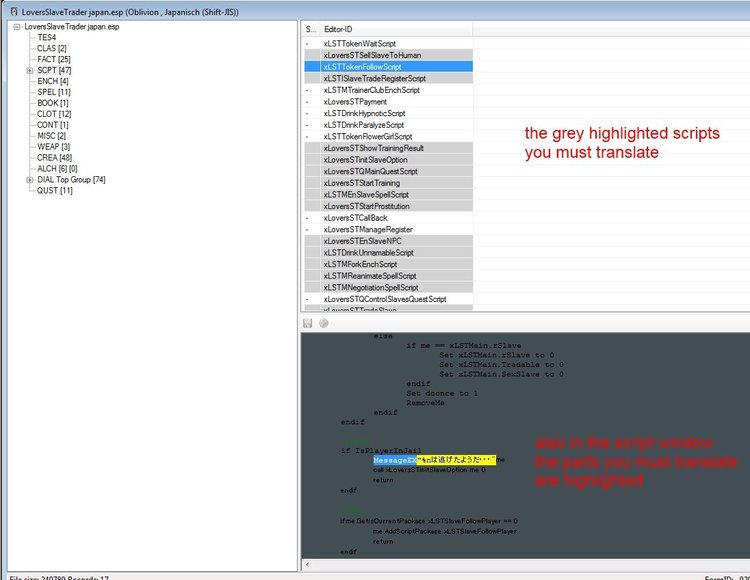
Task: Select ALCH [6] [0] in the tree
Action: coord(57,169)
